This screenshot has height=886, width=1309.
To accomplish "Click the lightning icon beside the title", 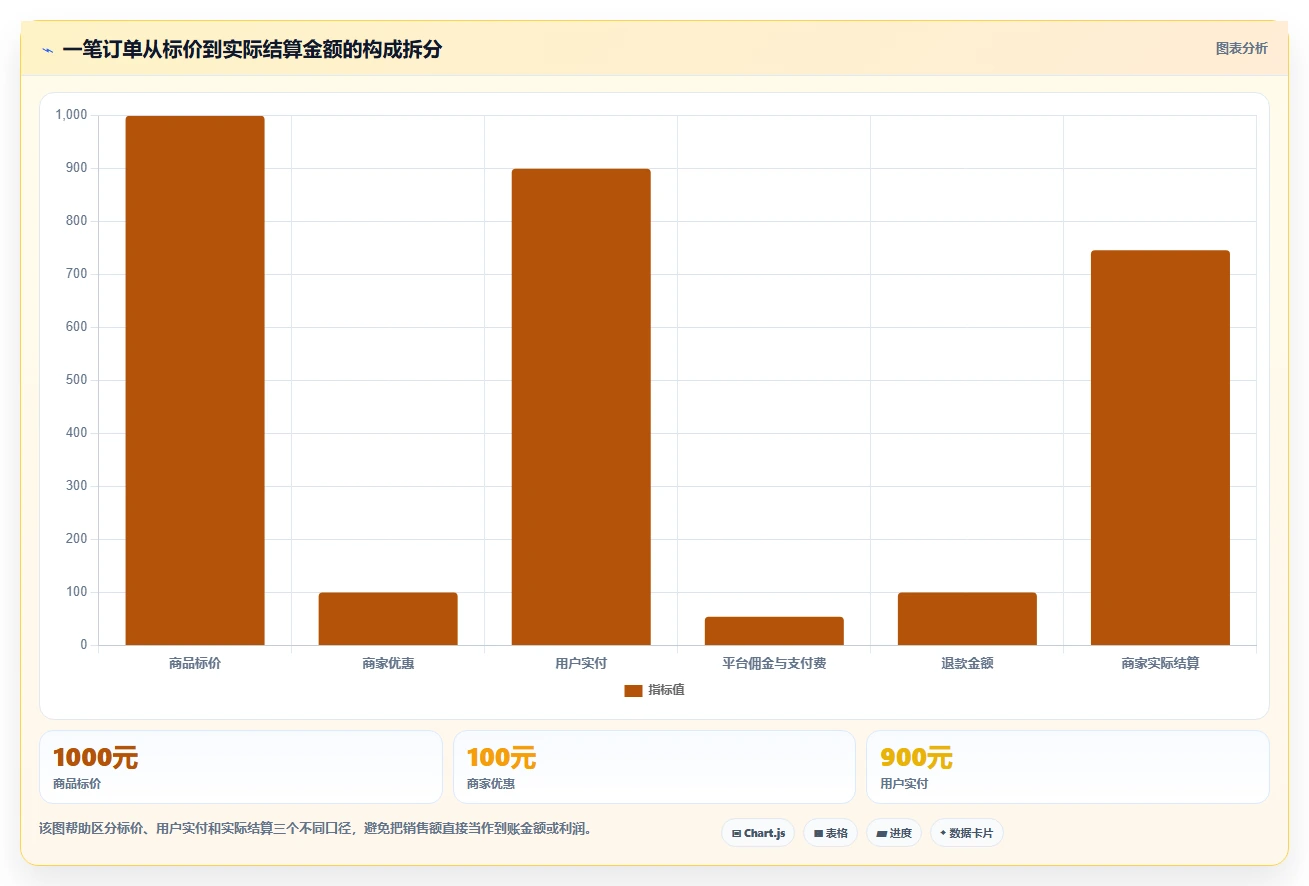I will pos(47,50).
